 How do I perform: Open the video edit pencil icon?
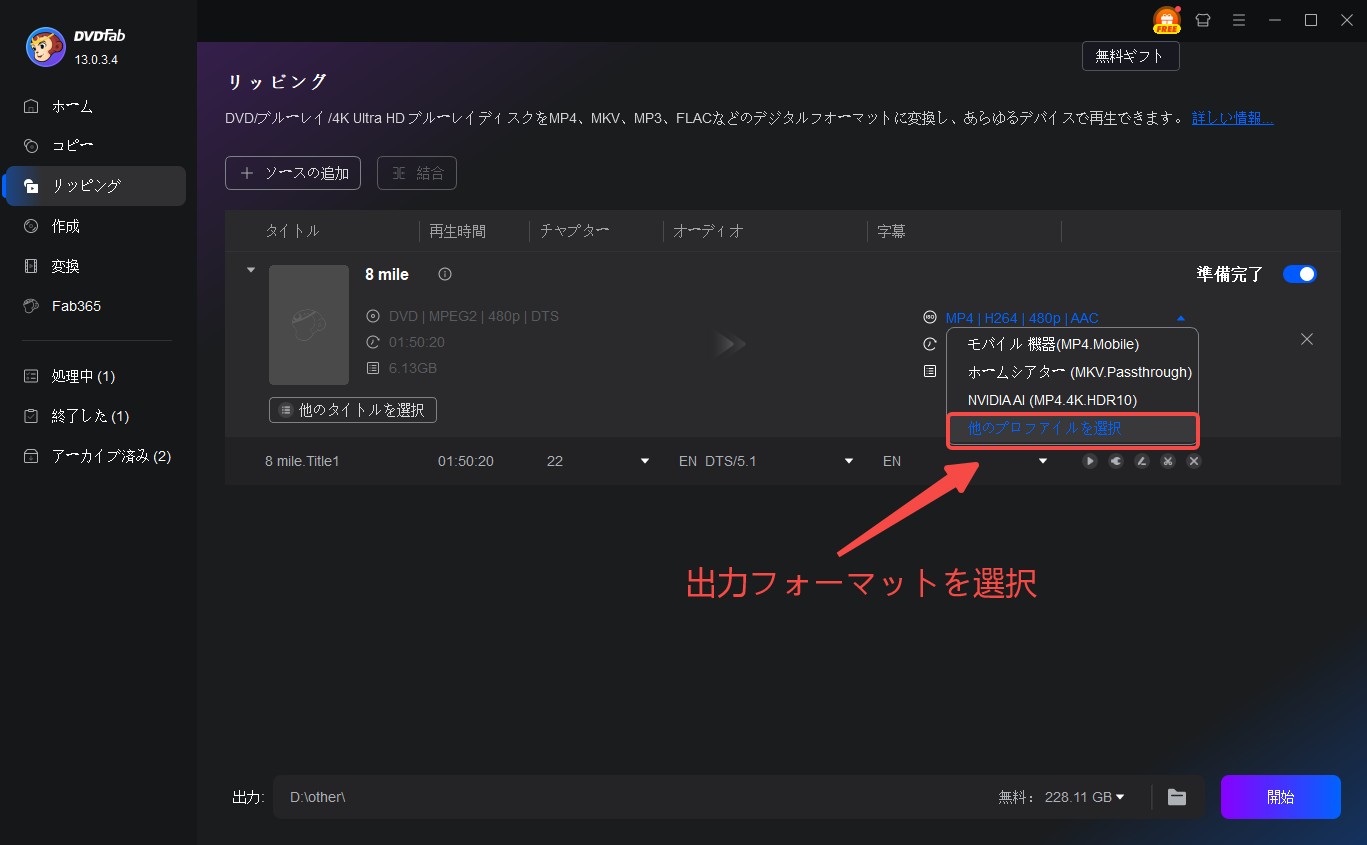tap(1142, 461)
